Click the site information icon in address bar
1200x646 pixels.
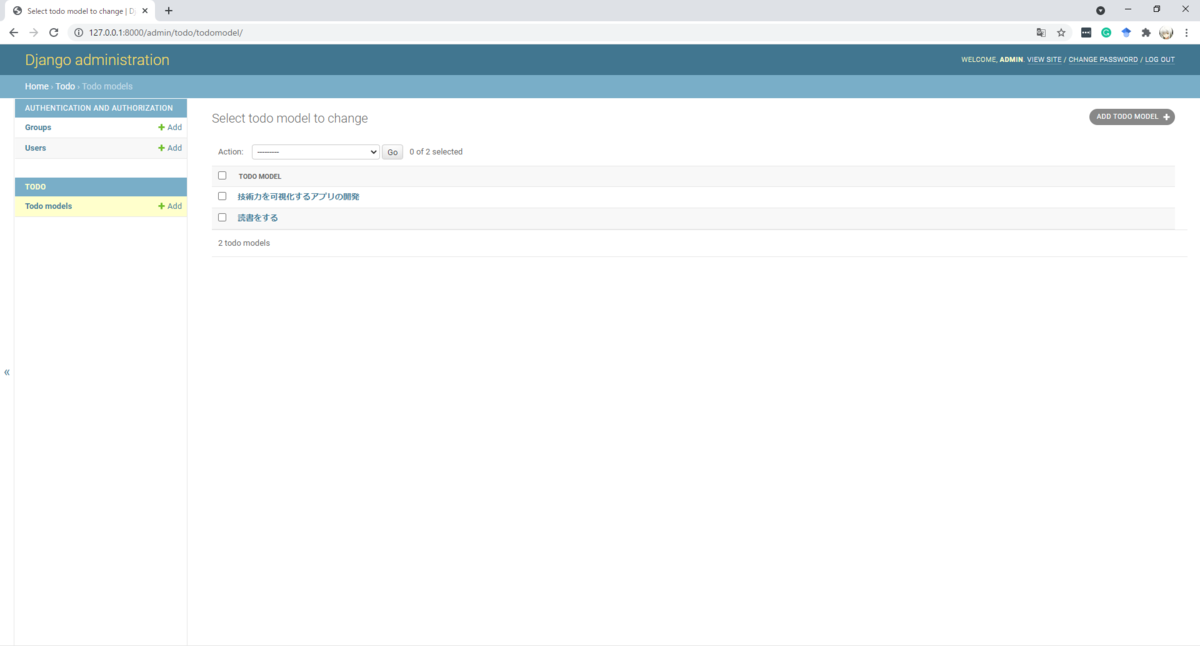(79, 32)
